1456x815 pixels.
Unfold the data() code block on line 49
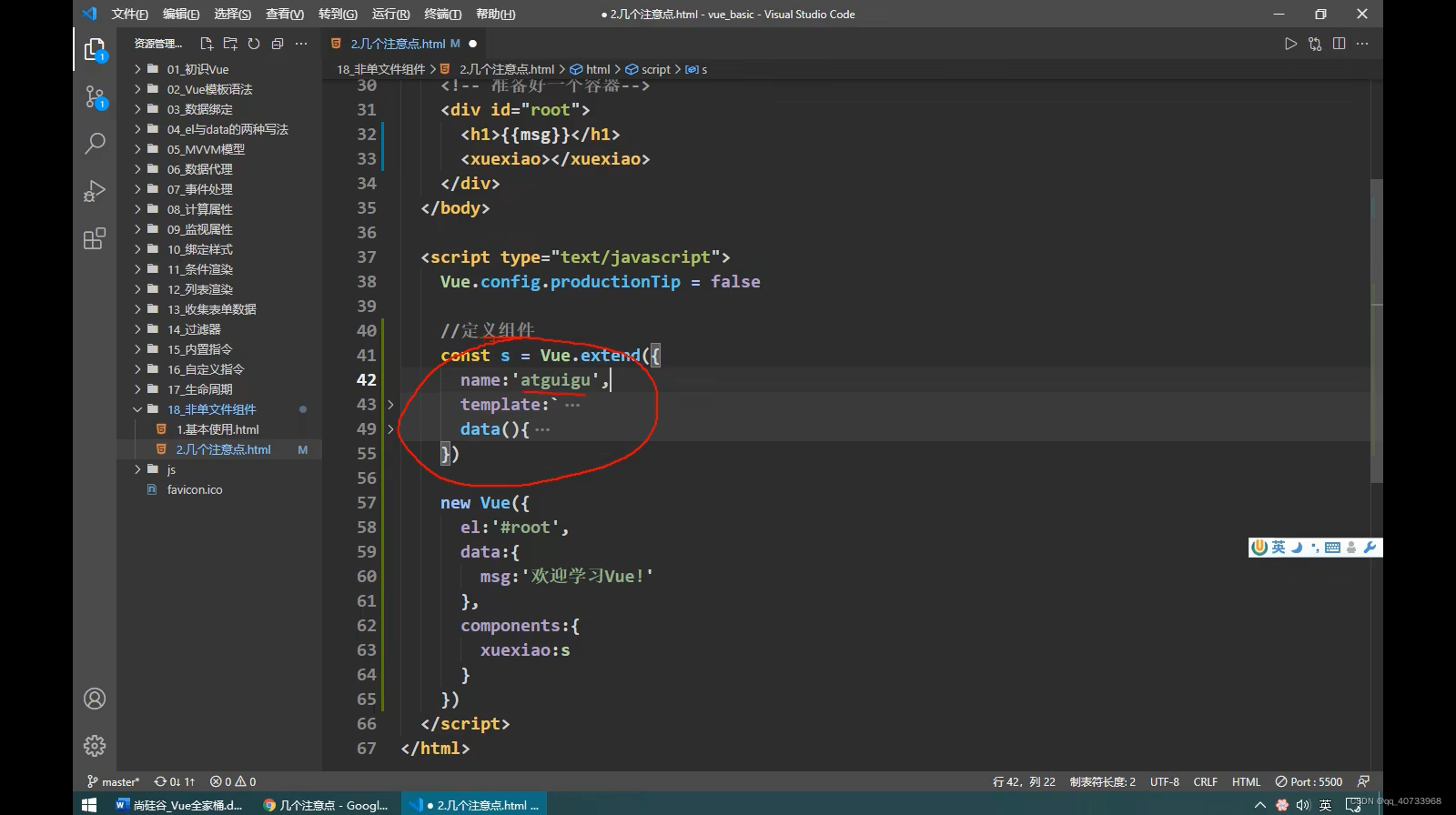tap(390, 429)
